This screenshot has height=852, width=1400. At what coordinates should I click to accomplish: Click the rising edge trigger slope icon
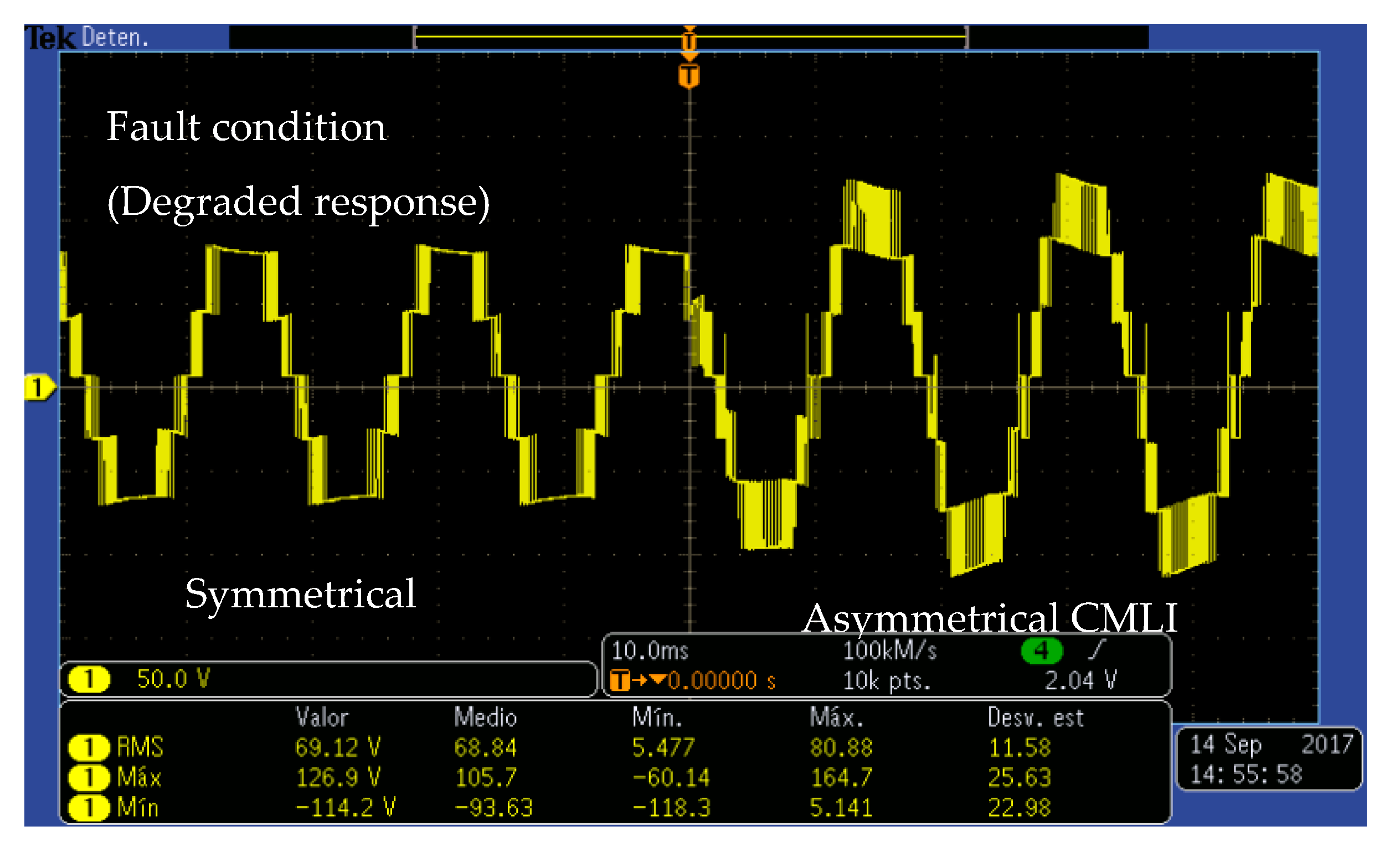pyautogui.click(x=1098, y=650)
